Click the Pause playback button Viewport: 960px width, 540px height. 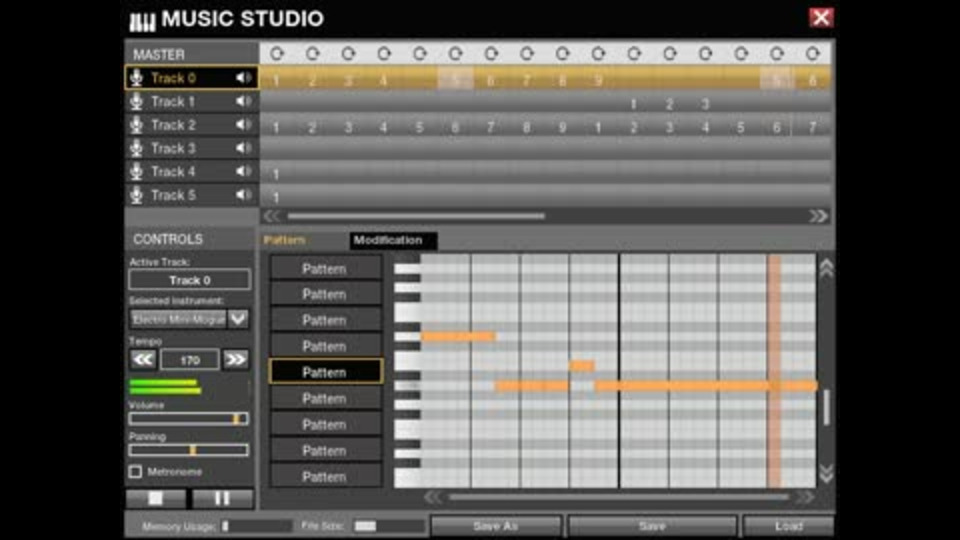pyautogui.click(x=222, y=498)
